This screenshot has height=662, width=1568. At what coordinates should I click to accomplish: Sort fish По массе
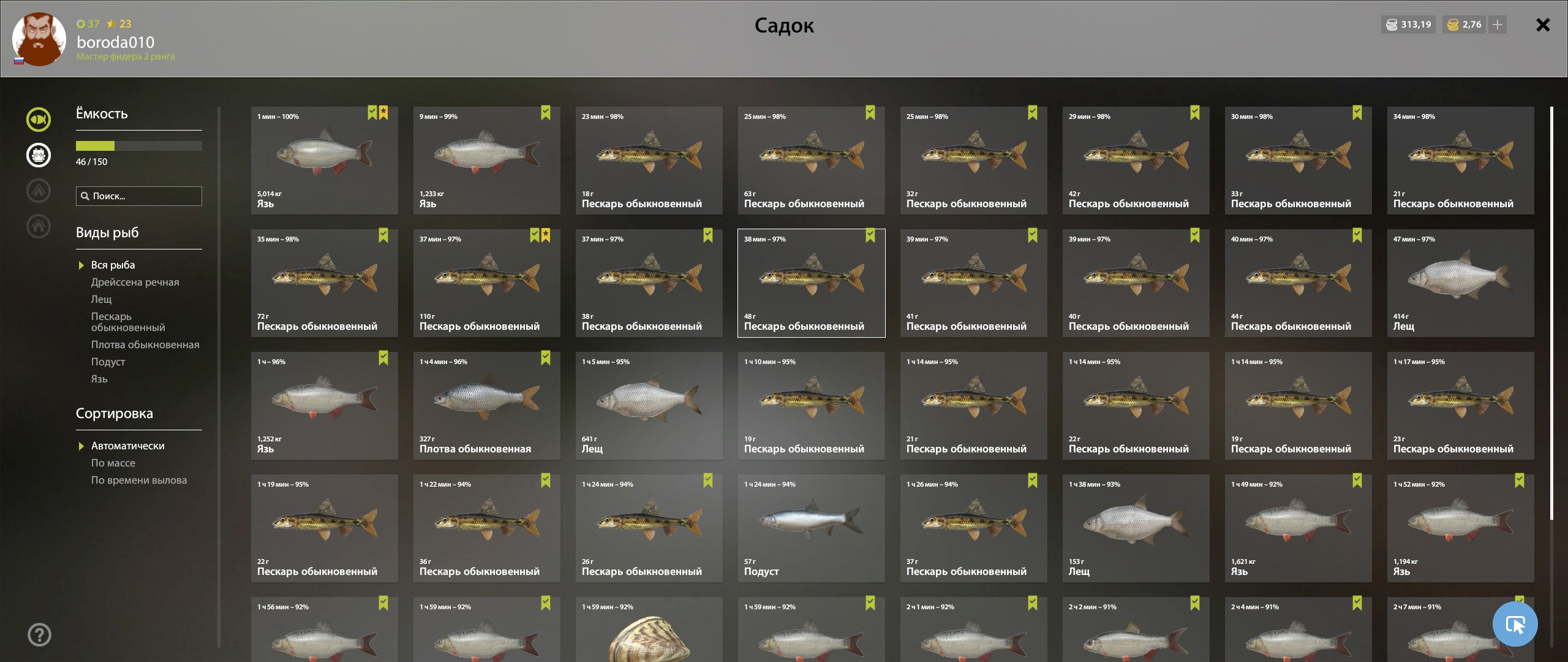pyautogui.click(x=113, y=463)
